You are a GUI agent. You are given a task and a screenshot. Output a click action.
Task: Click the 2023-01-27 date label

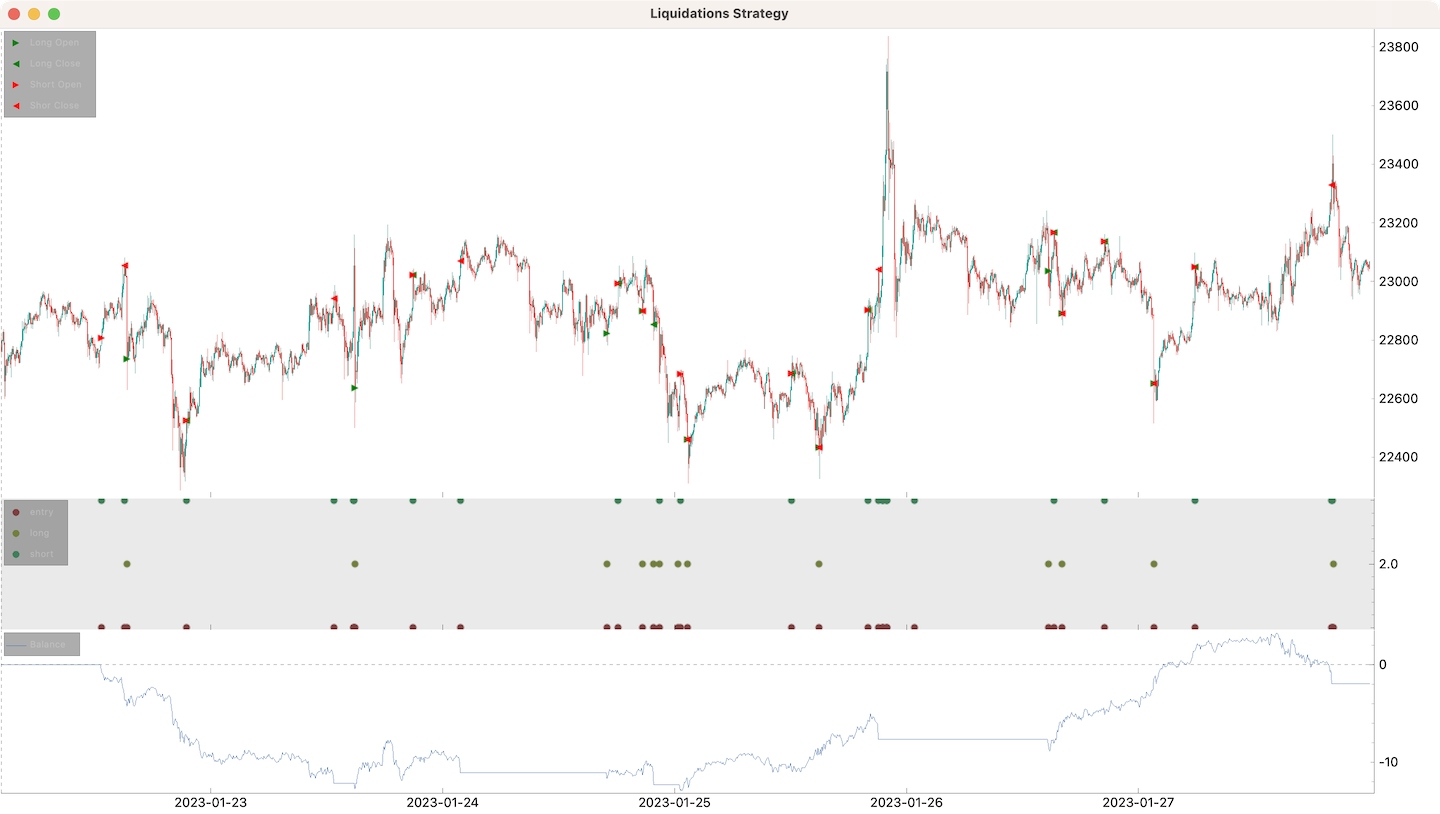pyautogui.click(x=1139, y=802)
